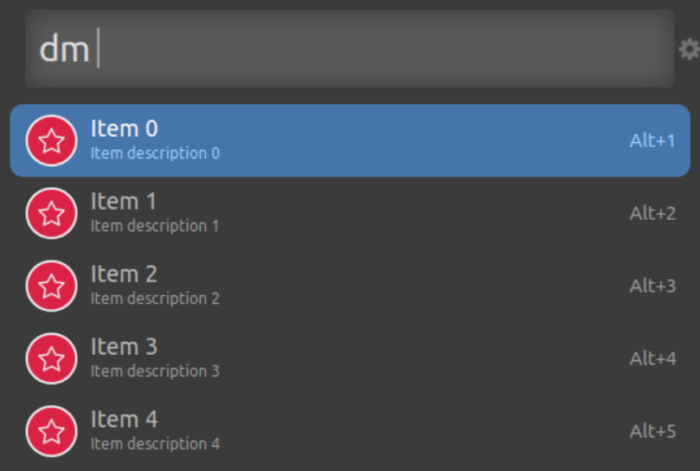Open settings via the gear icon
This screenshot has width=700, height=471.
(x=690, y=49)
